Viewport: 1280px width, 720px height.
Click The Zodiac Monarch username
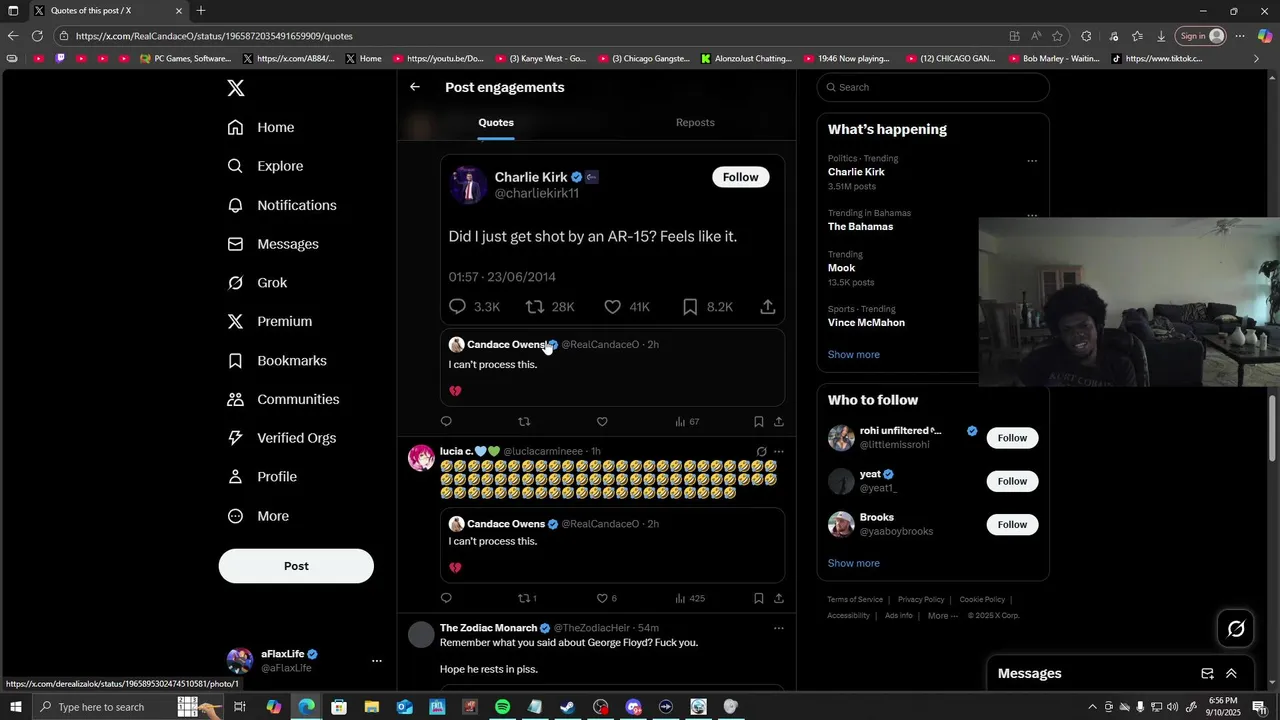click(x=488, y=628)
